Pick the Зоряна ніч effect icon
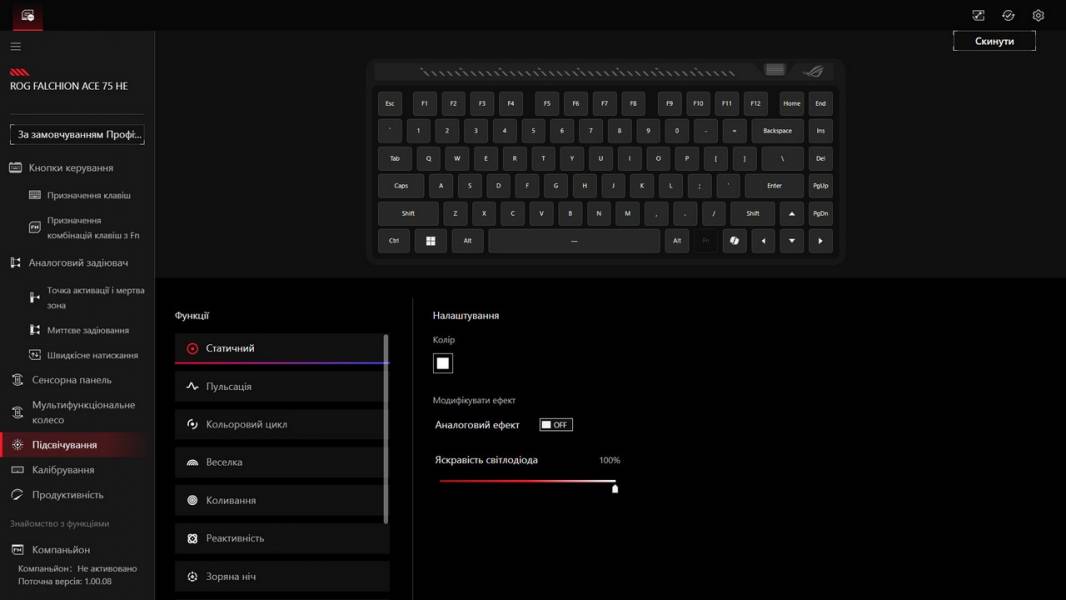The height and width of the screenshot is (600, 1066). coord(193,577)
